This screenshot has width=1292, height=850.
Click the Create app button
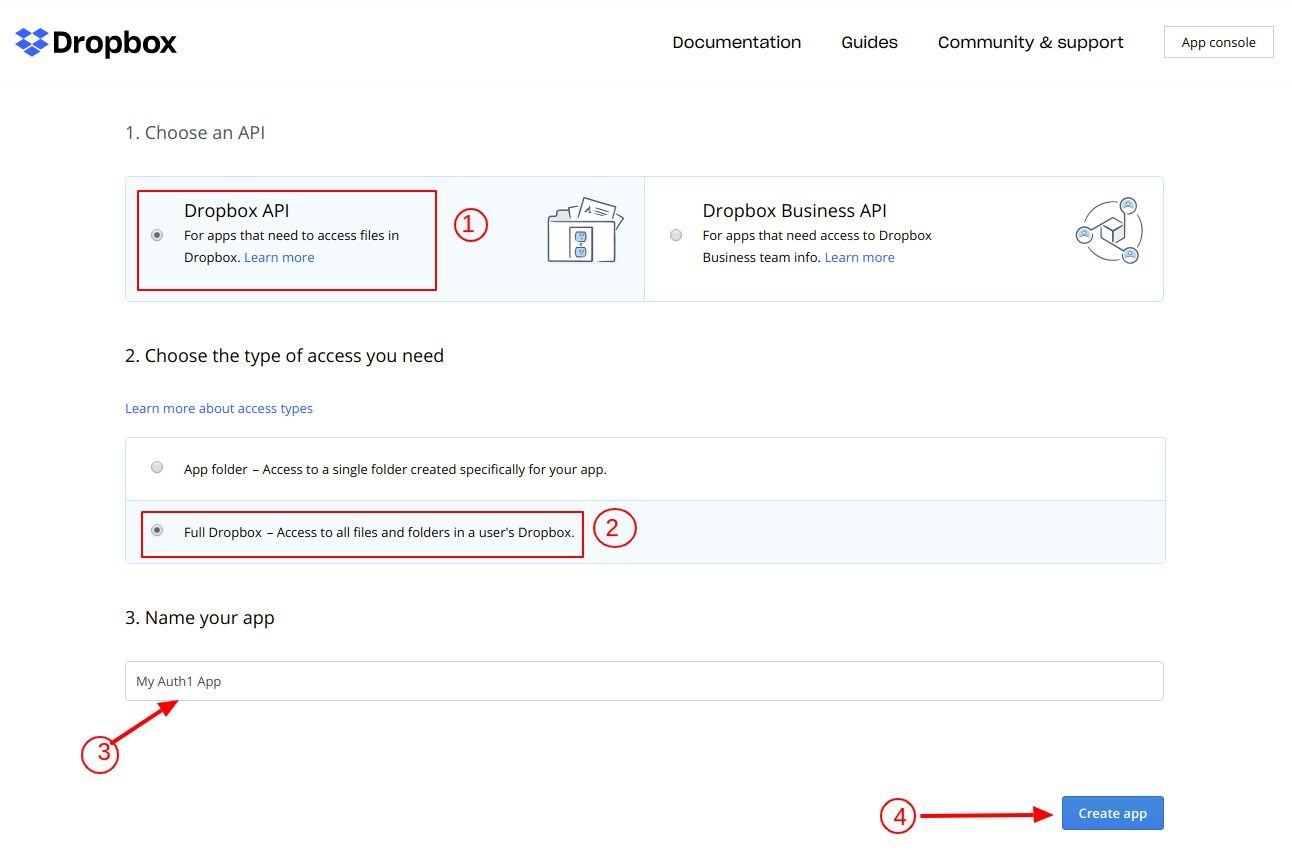tap(1112, 813)
